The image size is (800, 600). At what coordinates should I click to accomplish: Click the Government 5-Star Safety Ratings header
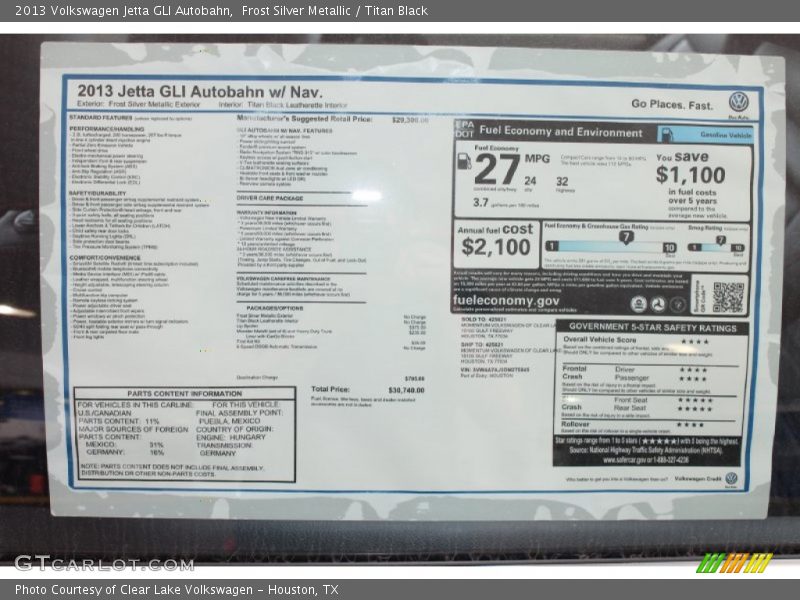click(x=653, y=328)
